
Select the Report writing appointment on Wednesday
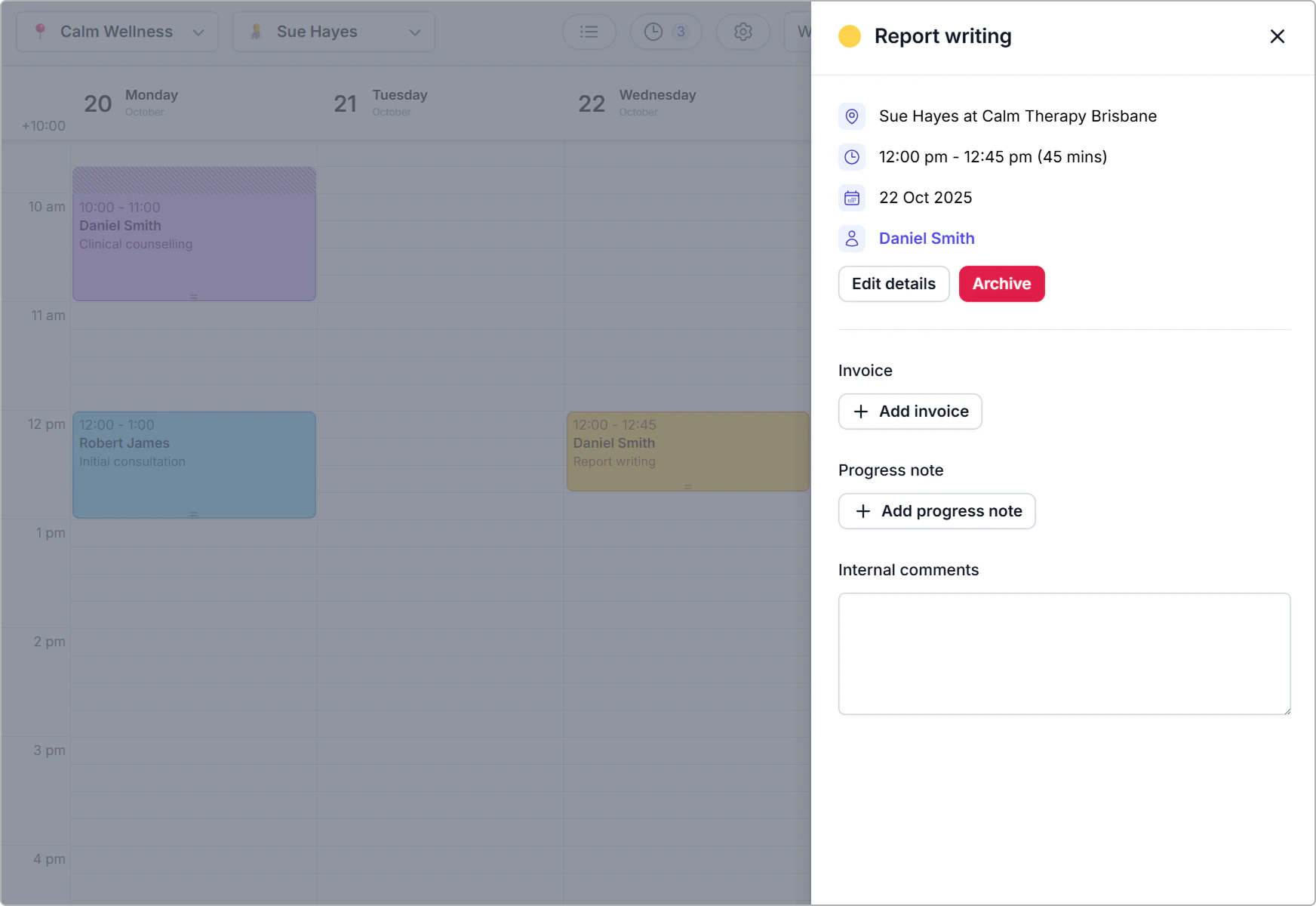tap(687, 451)
